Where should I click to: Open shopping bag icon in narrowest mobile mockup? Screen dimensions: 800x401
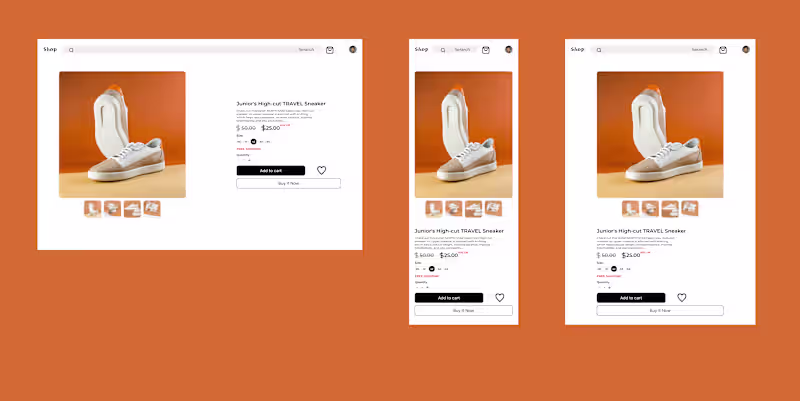[x=486, y=50]
